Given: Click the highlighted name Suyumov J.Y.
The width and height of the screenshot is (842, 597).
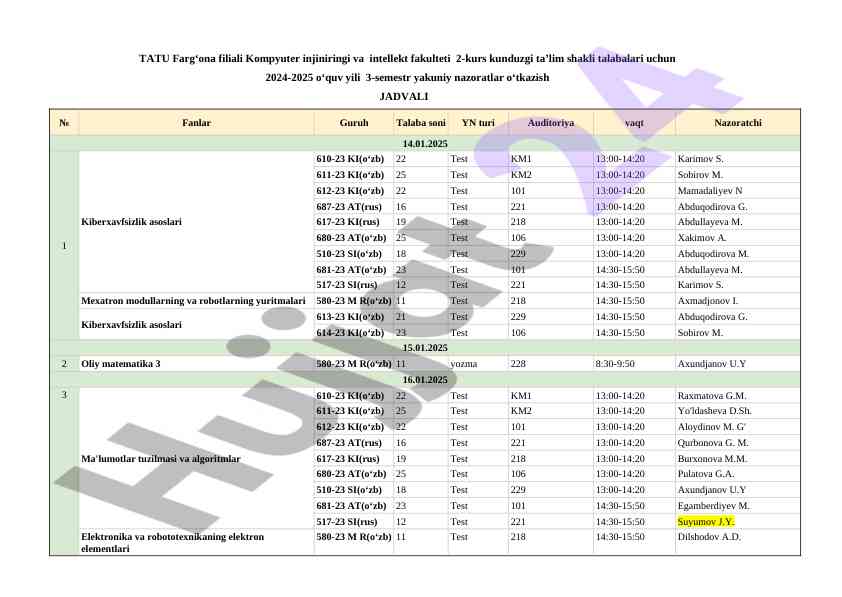Looking at the screenshot, I should click(x=706, y=521).
